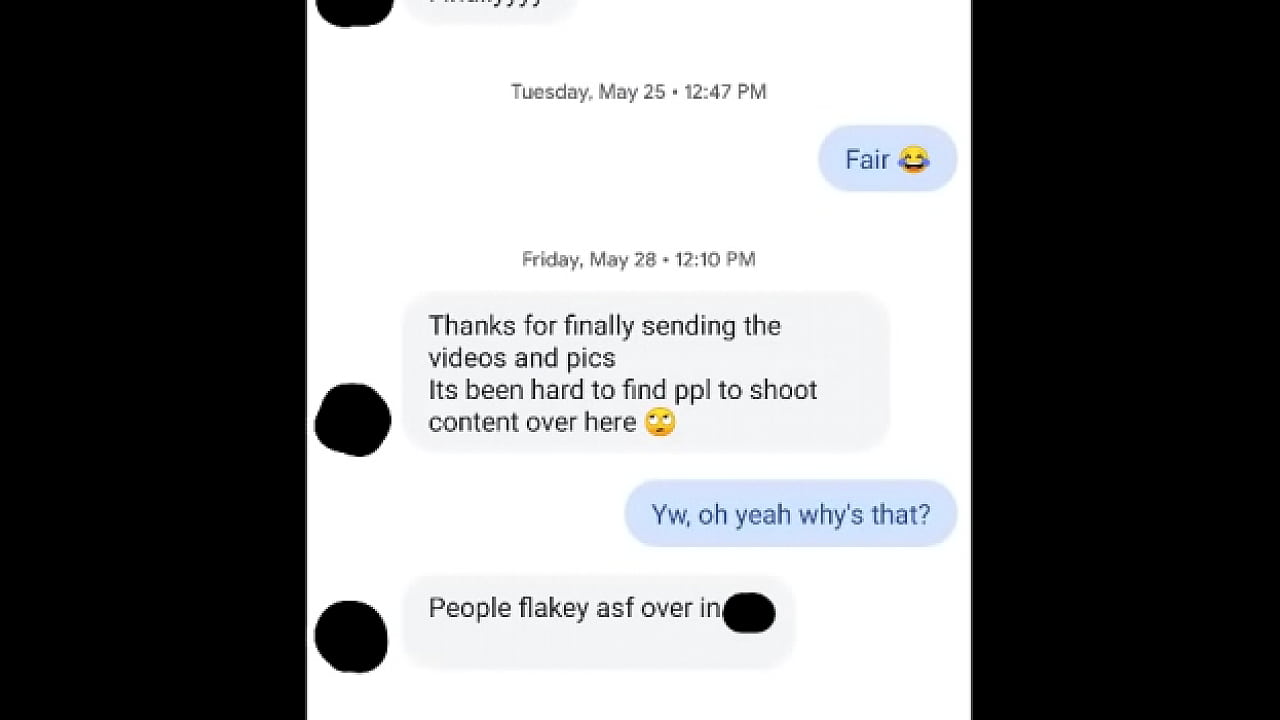The width and height of the screenshot is (1280, 720).
Task: Tap the partially visible avatar at the top
Action: pos(354,10)
